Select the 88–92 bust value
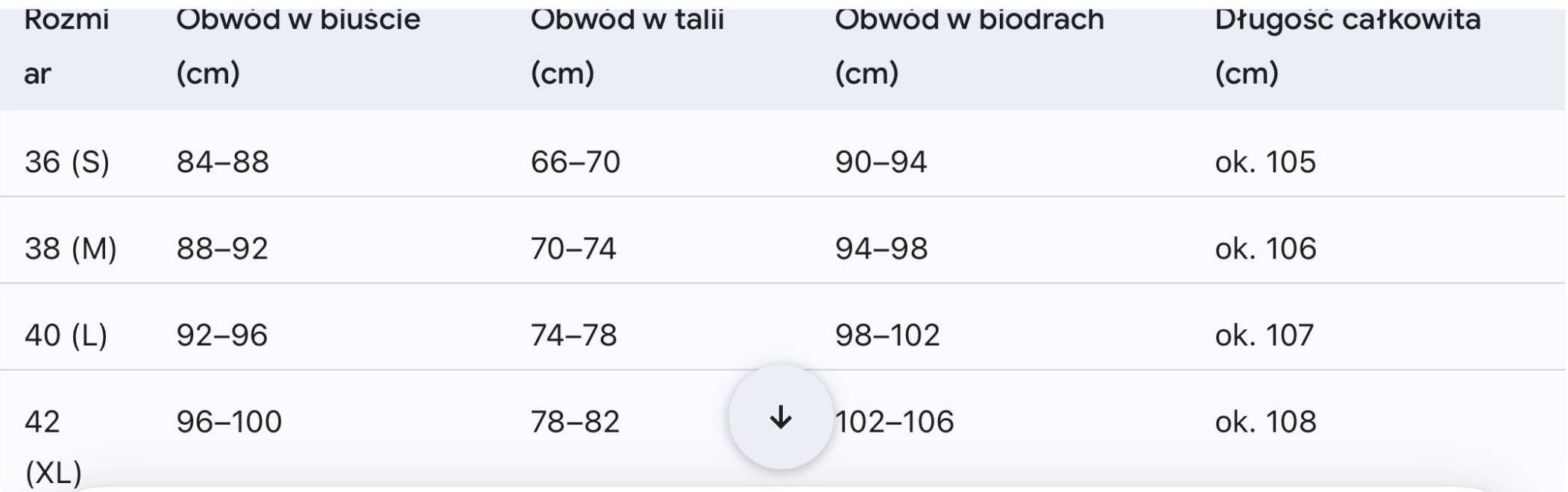Screen dimensions: 1568x492 221,248
